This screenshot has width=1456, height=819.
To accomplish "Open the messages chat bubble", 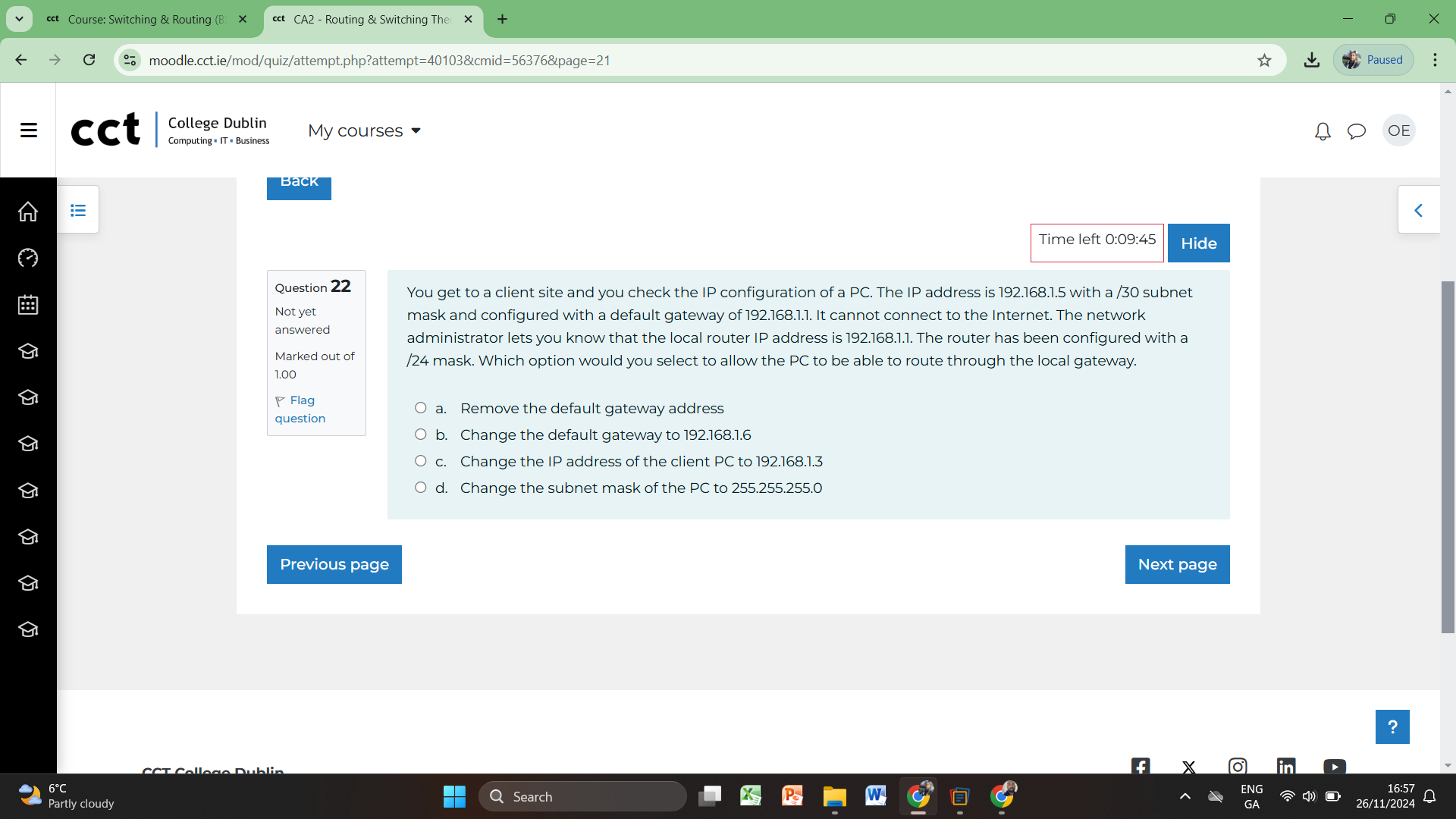I will (1357, 130).
